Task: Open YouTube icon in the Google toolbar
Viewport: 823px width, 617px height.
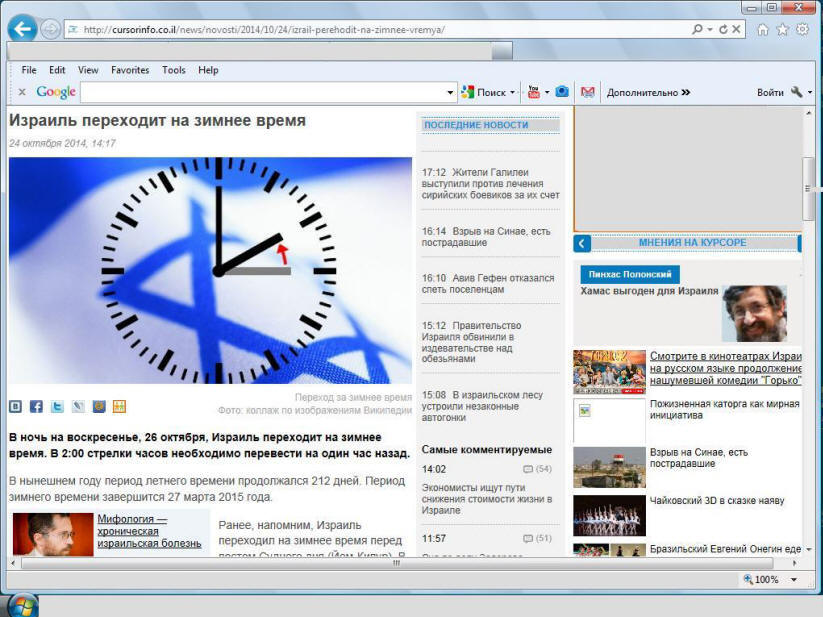Action: 534,92
